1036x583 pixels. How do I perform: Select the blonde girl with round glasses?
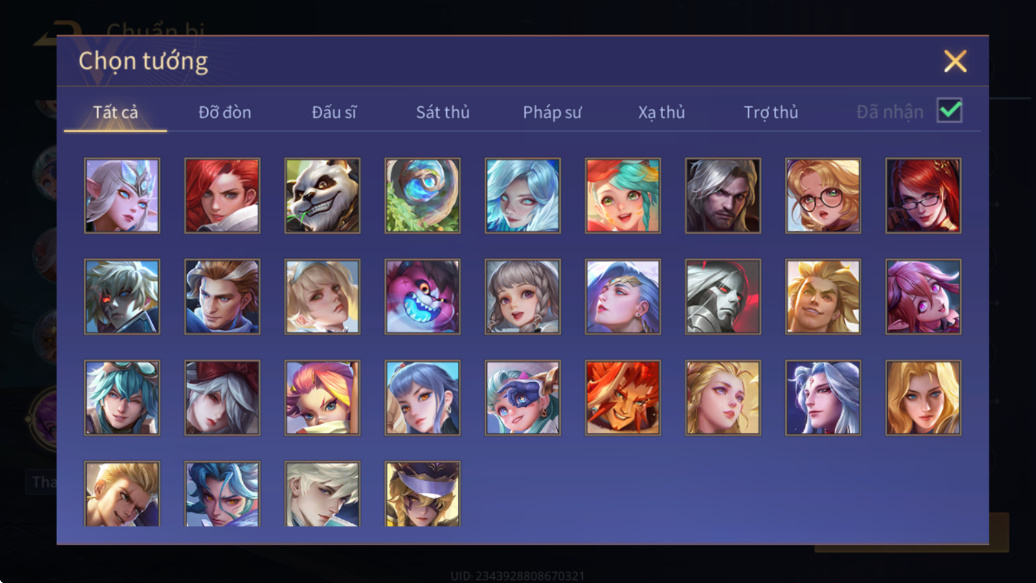click(x=823, y=196)
